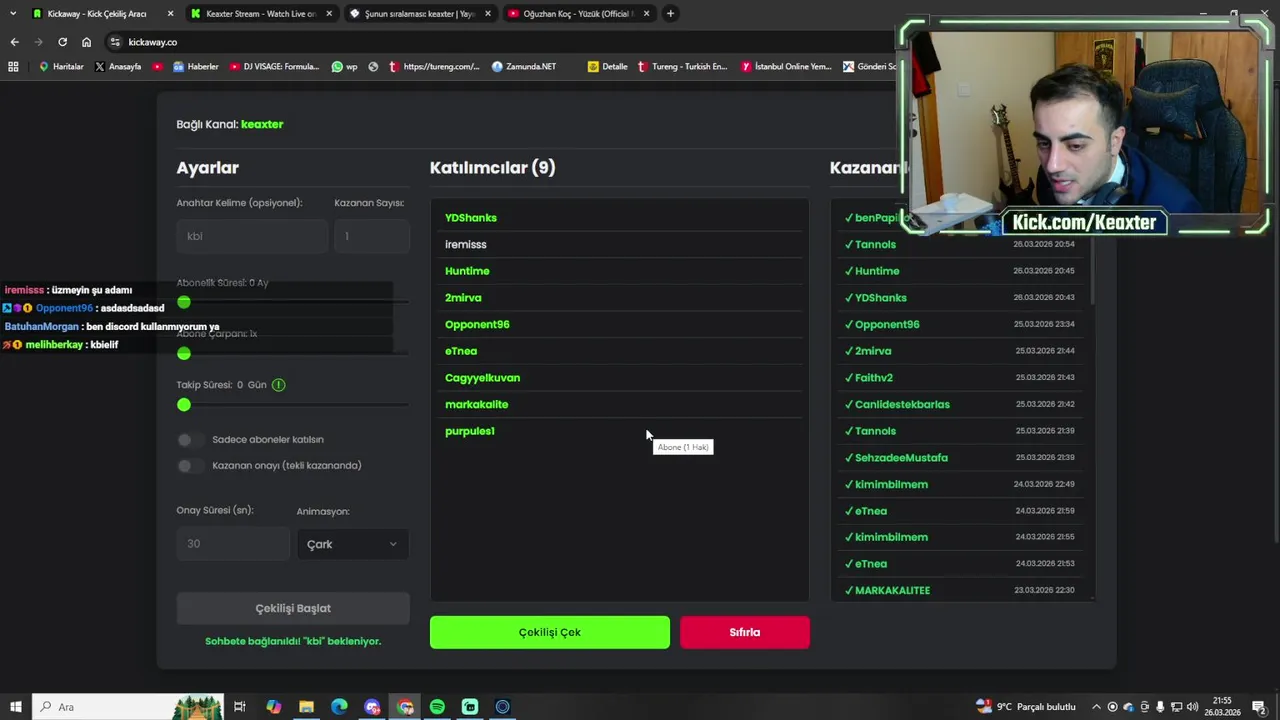
Task: Reload the kickaway.co page
Action: 62,42
